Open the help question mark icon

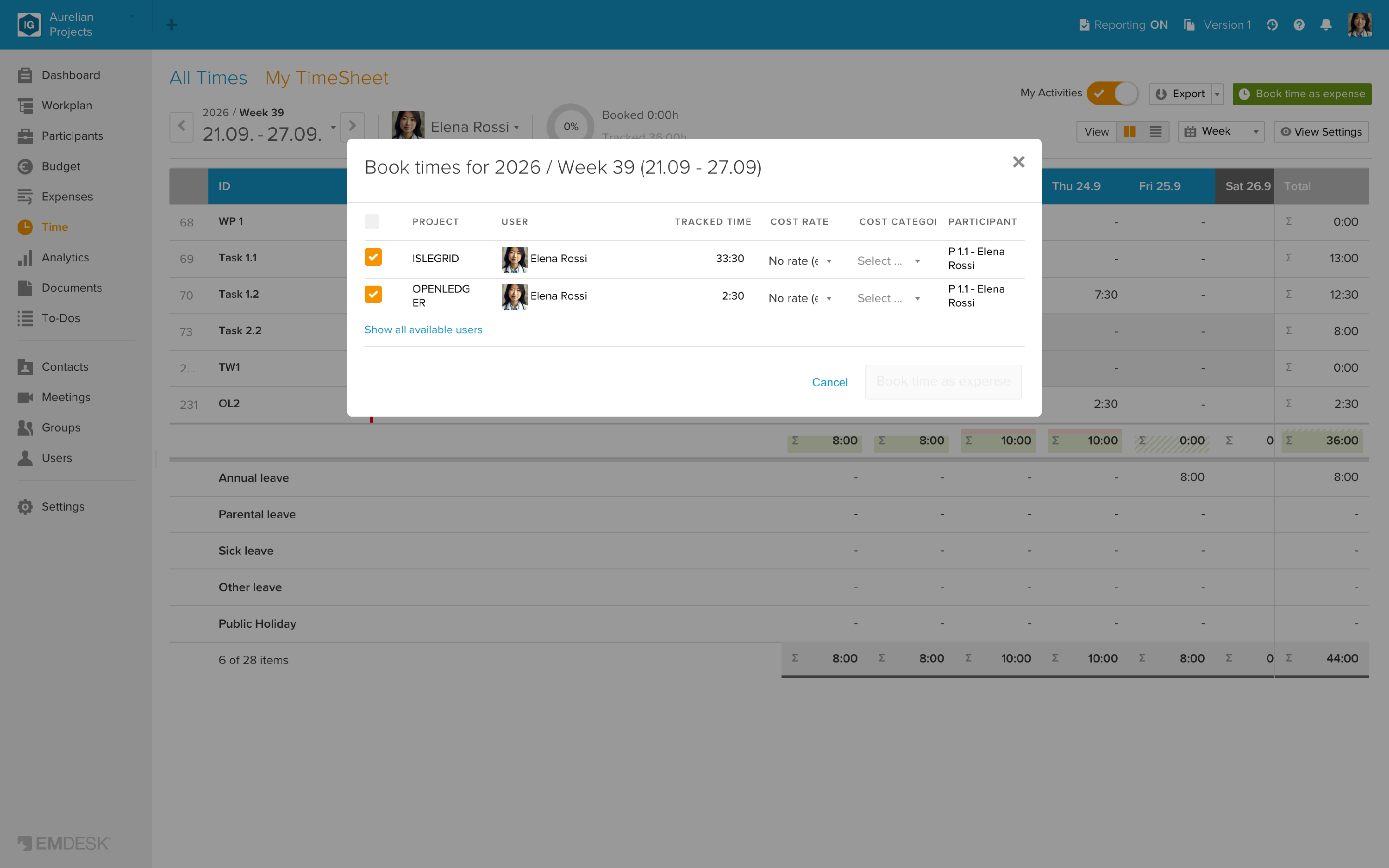click(1299, 25)
